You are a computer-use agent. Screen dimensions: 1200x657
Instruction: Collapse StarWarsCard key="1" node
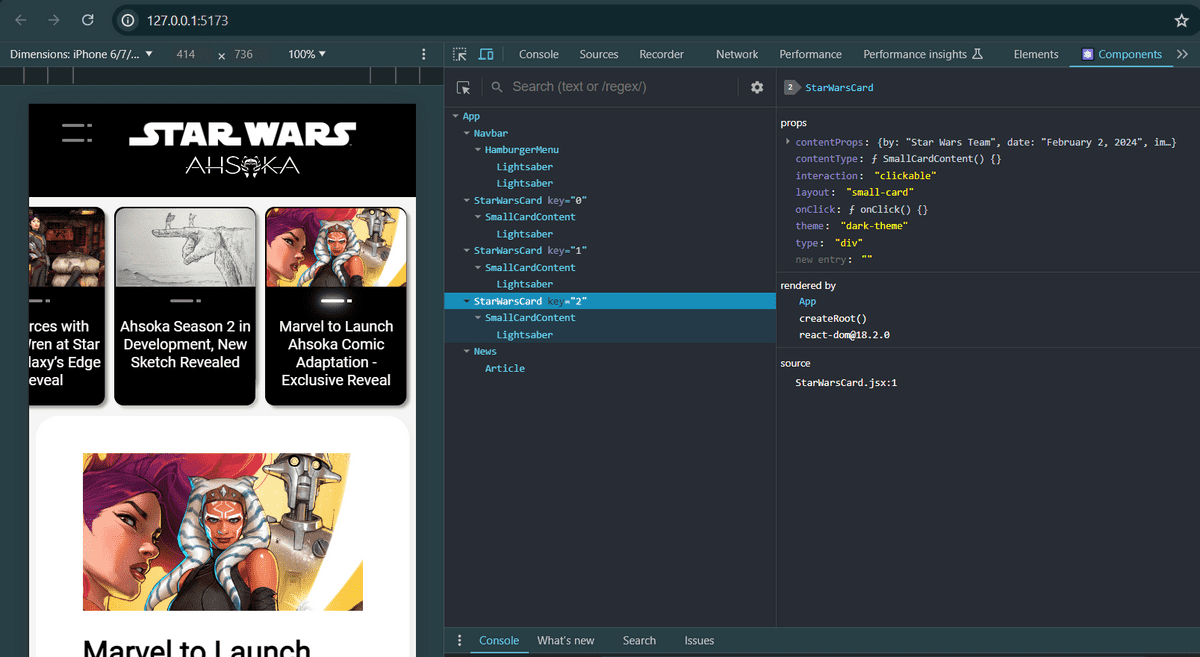pos(466,251)
